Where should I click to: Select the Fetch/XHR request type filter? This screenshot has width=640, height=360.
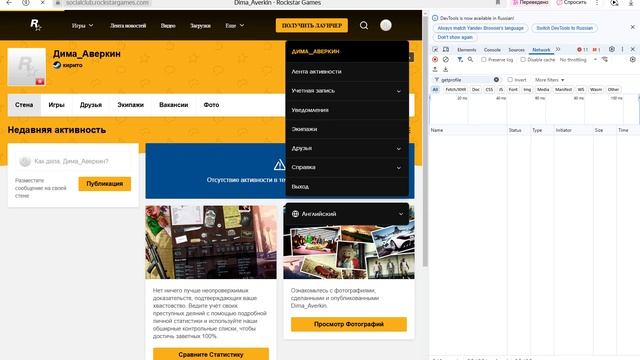tap(456, 89)
